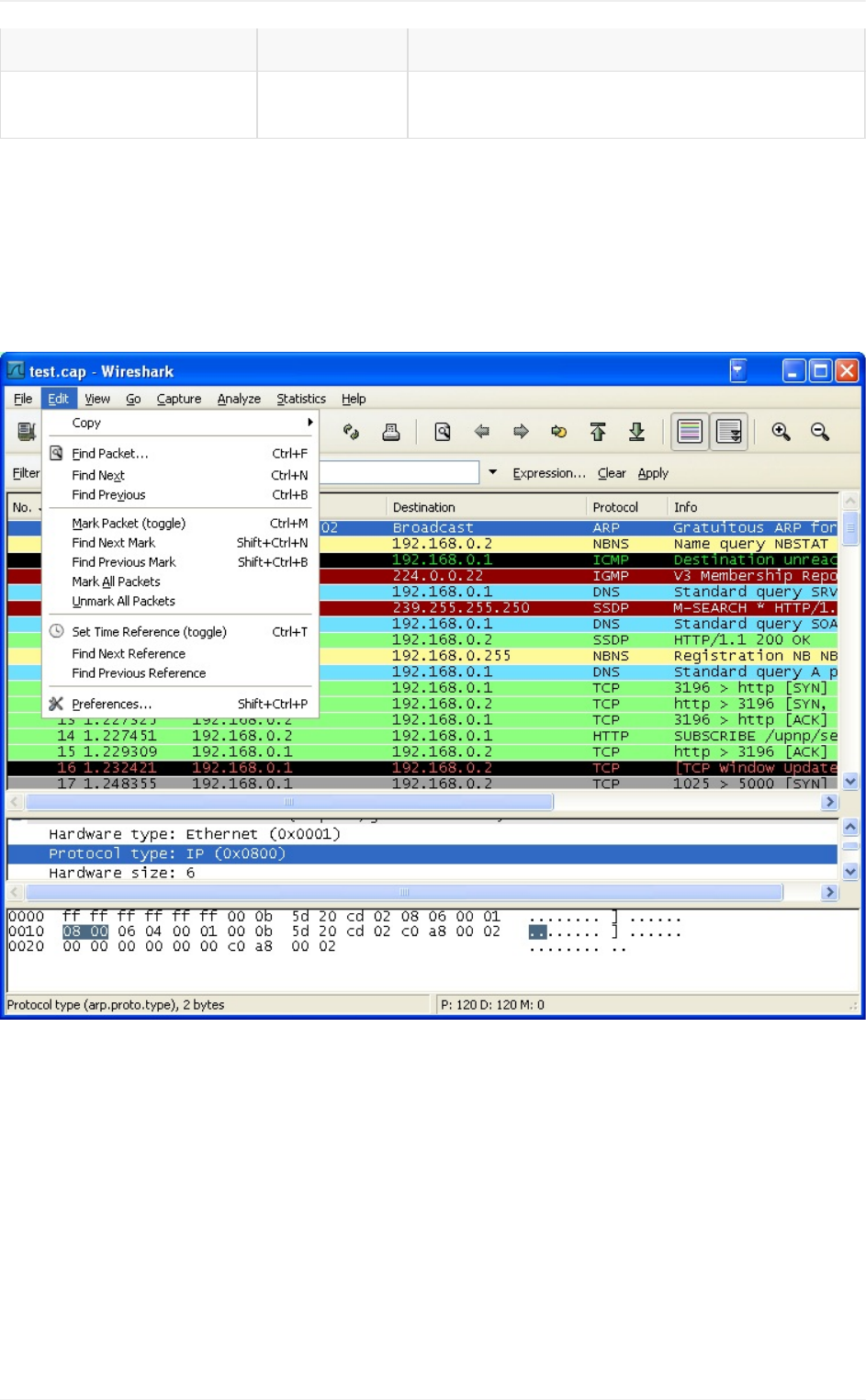
Task: Expand the Copy submenu
Action: [181, 423]
